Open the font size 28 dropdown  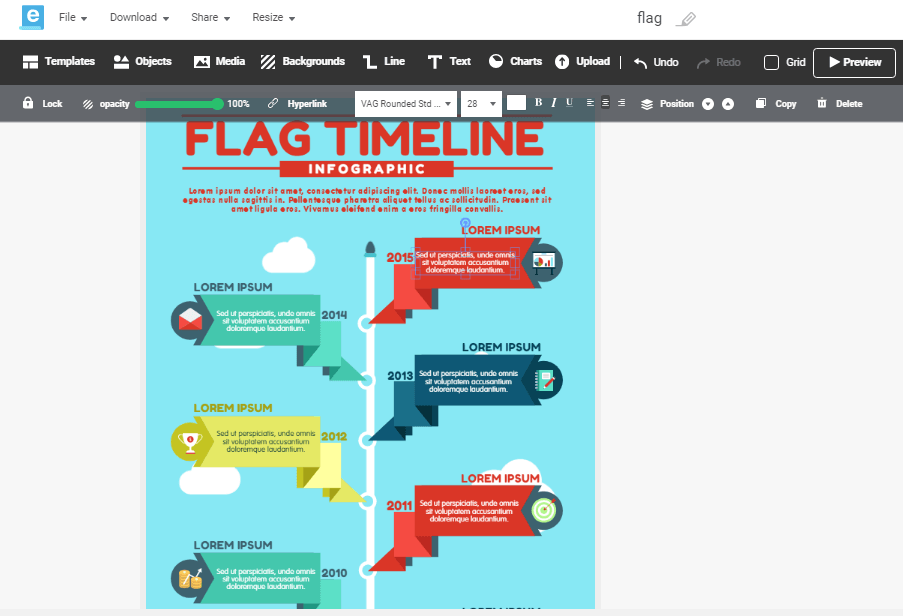[x=481, y=103]
